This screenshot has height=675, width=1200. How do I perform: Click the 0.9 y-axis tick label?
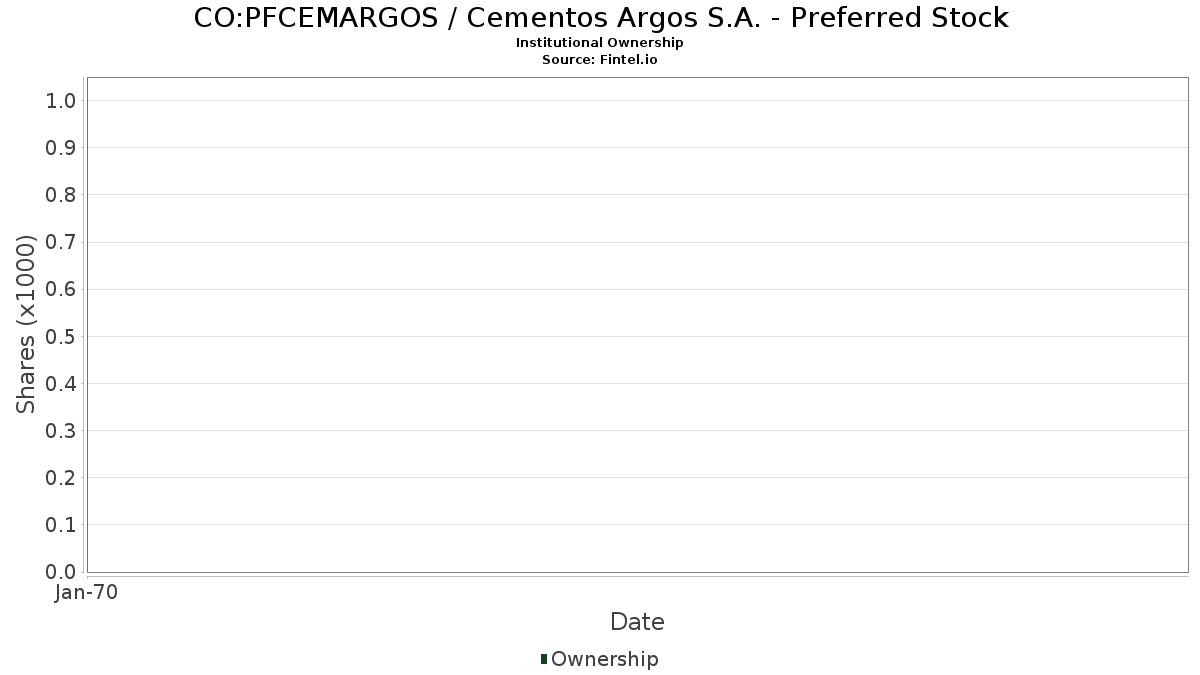(x=61, y=148)
